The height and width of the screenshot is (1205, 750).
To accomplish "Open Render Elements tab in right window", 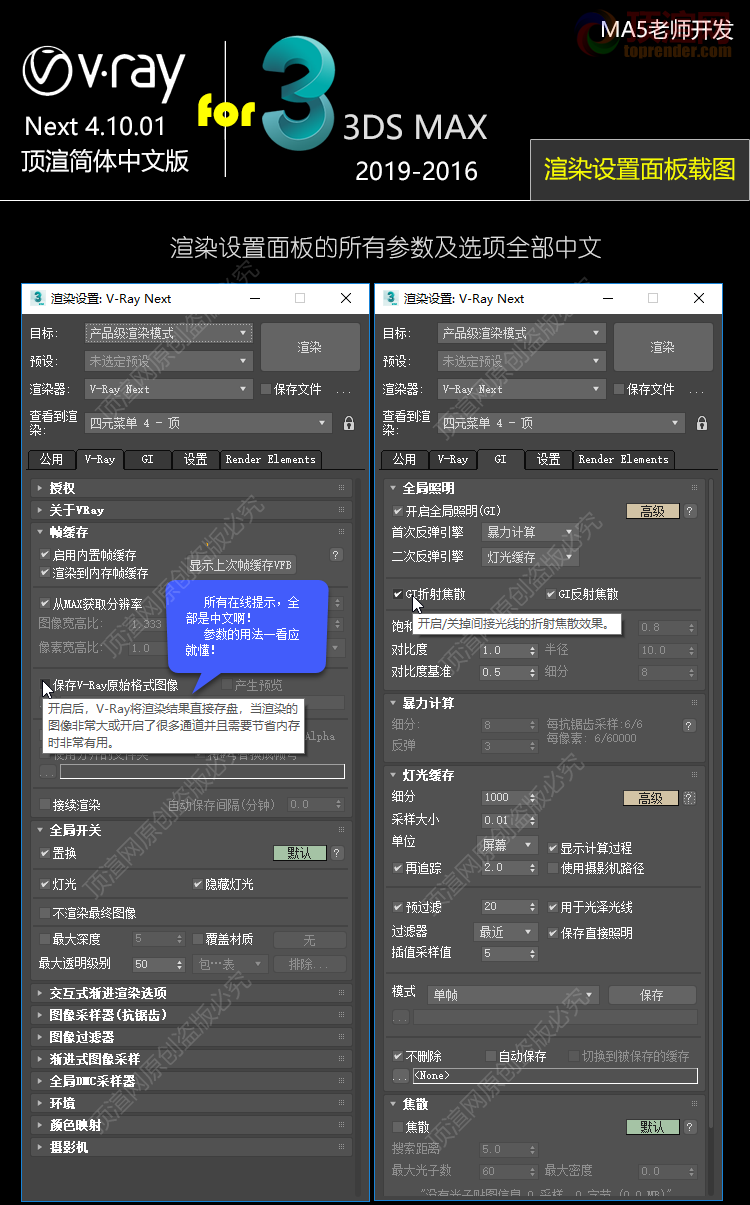I will (623, 459).
